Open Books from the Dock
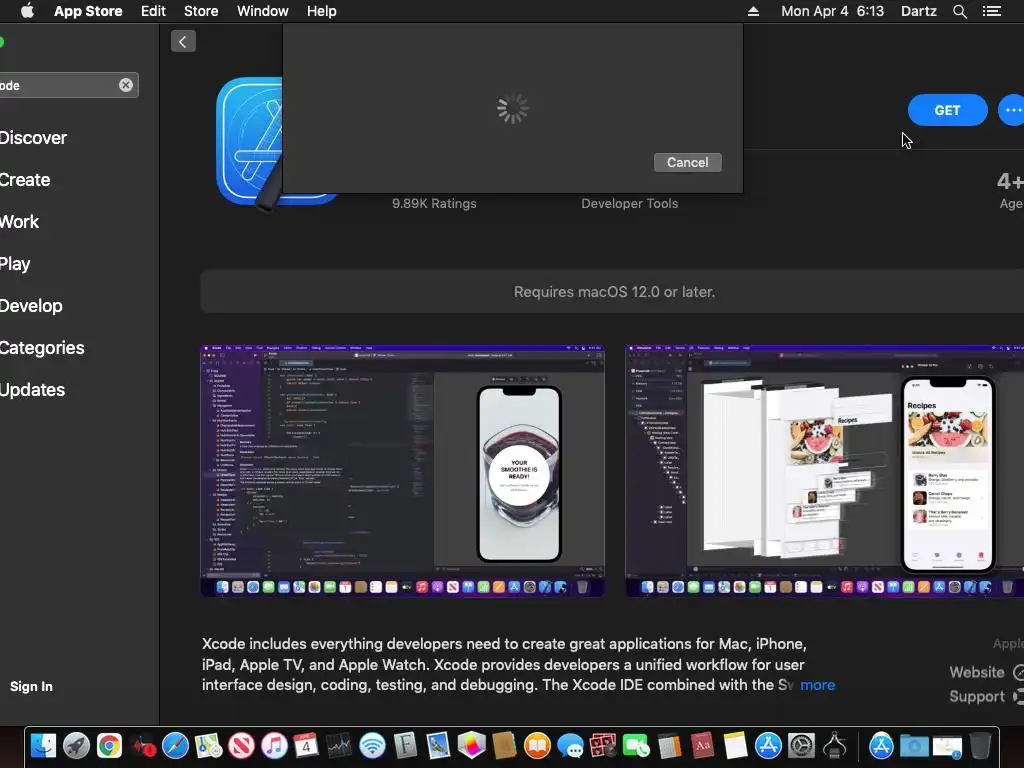 click(537, 745)
